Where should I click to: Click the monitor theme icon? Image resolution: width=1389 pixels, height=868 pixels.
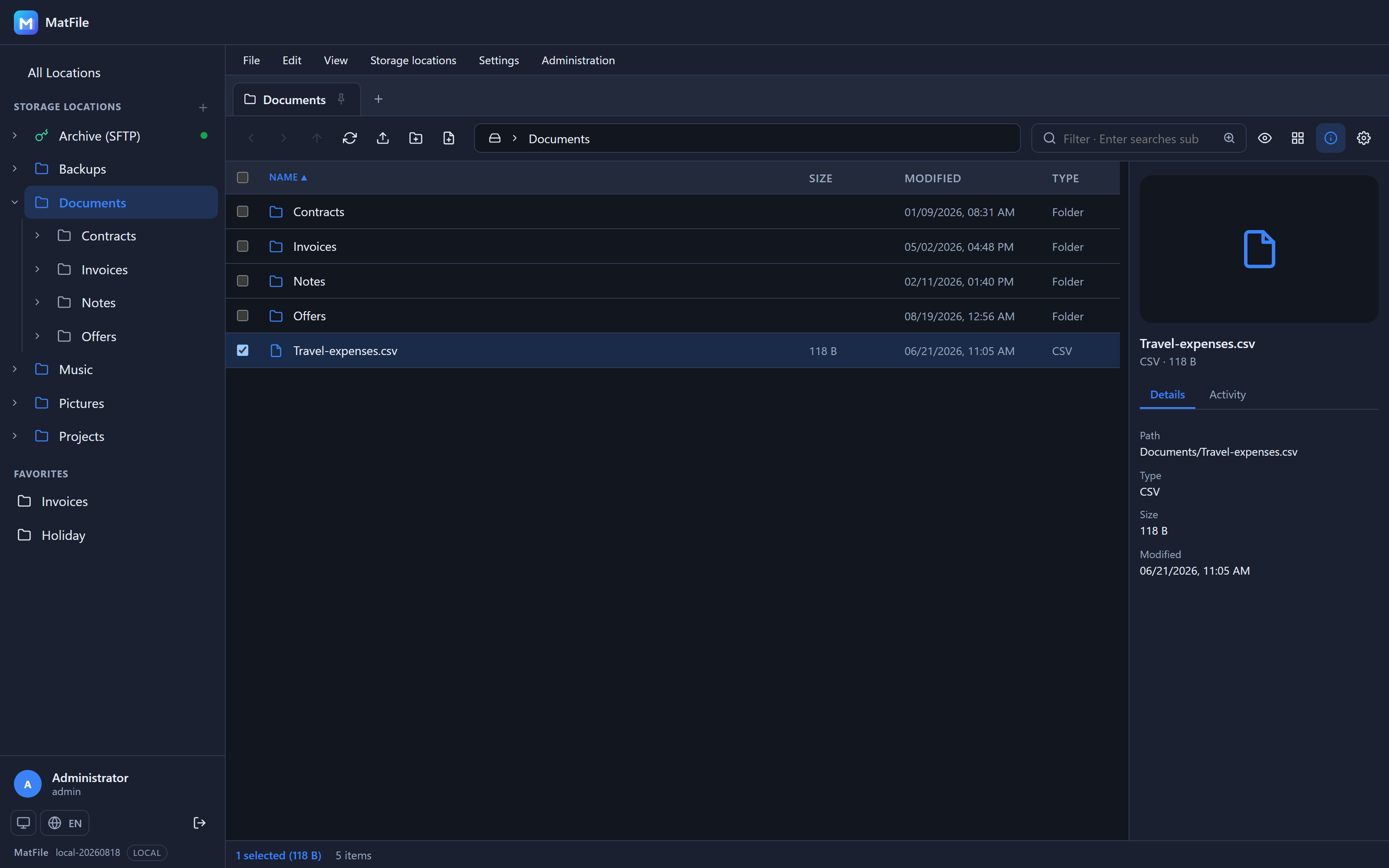(23, 823)
